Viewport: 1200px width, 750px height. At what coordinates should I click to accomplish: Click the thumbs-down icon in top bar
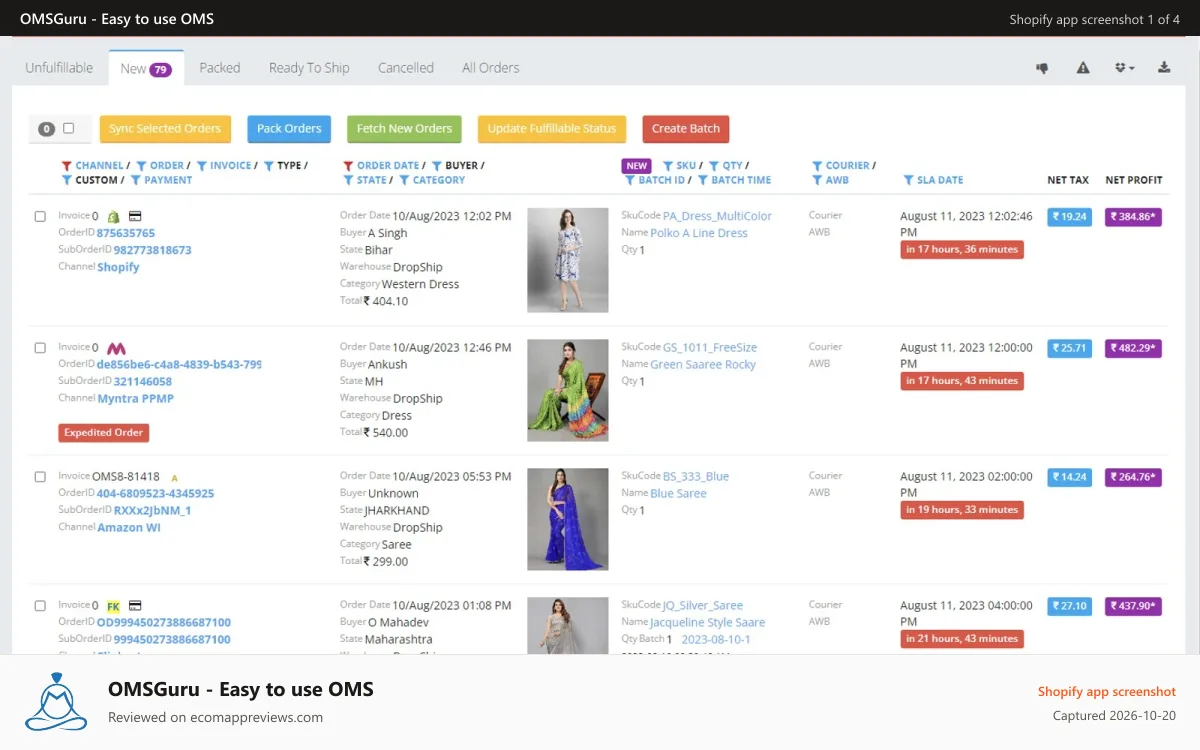point(1042,68)
